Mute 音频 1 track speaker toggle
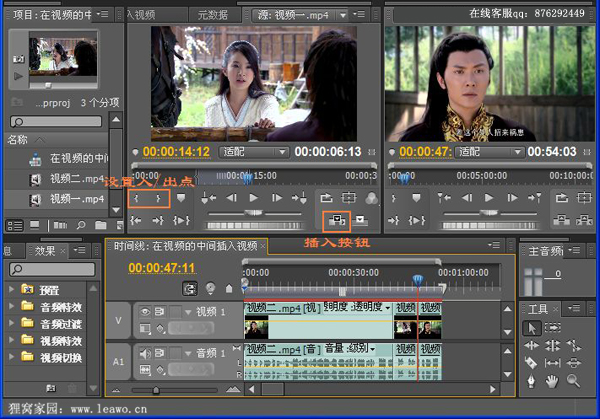 [x=145, y=353]
